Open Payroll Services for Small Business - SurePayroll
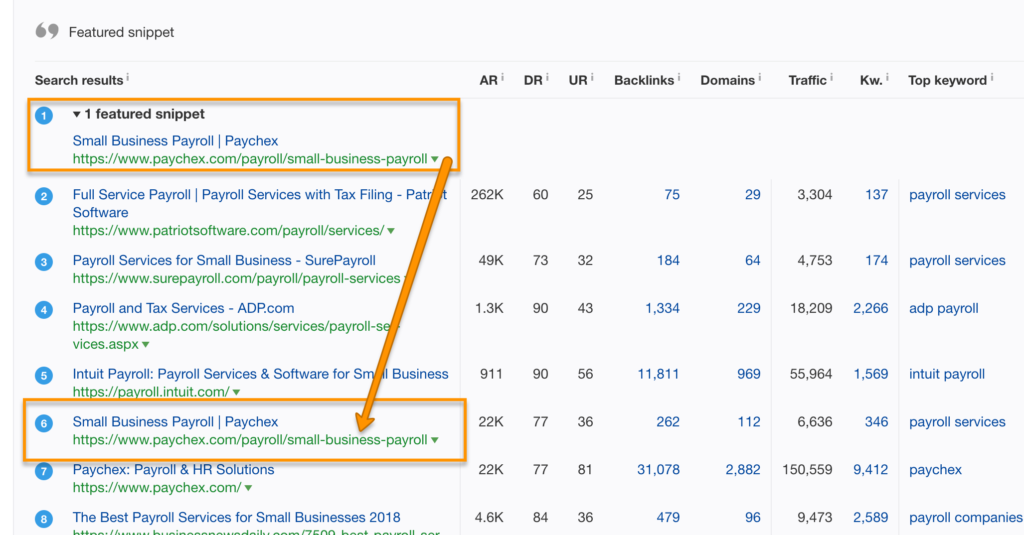 [224, 261]
